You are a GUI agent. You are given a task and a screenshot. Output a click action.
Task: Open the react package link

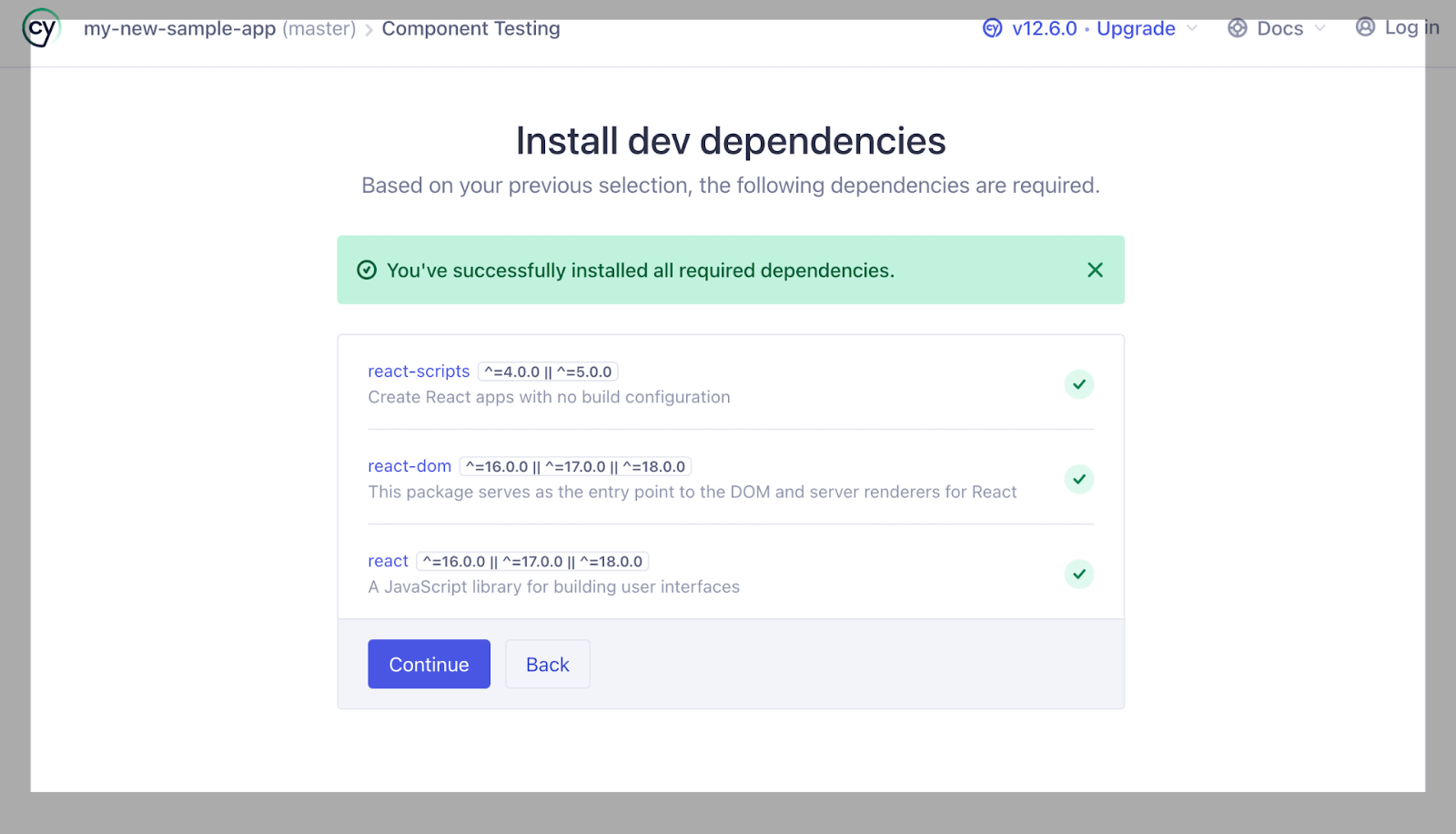[387, 561]
